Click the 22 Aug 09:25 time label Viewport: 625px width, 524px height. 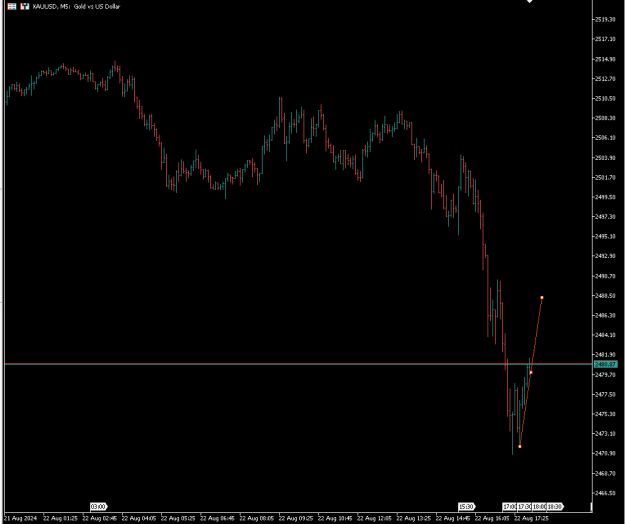(x=296, y=518)
